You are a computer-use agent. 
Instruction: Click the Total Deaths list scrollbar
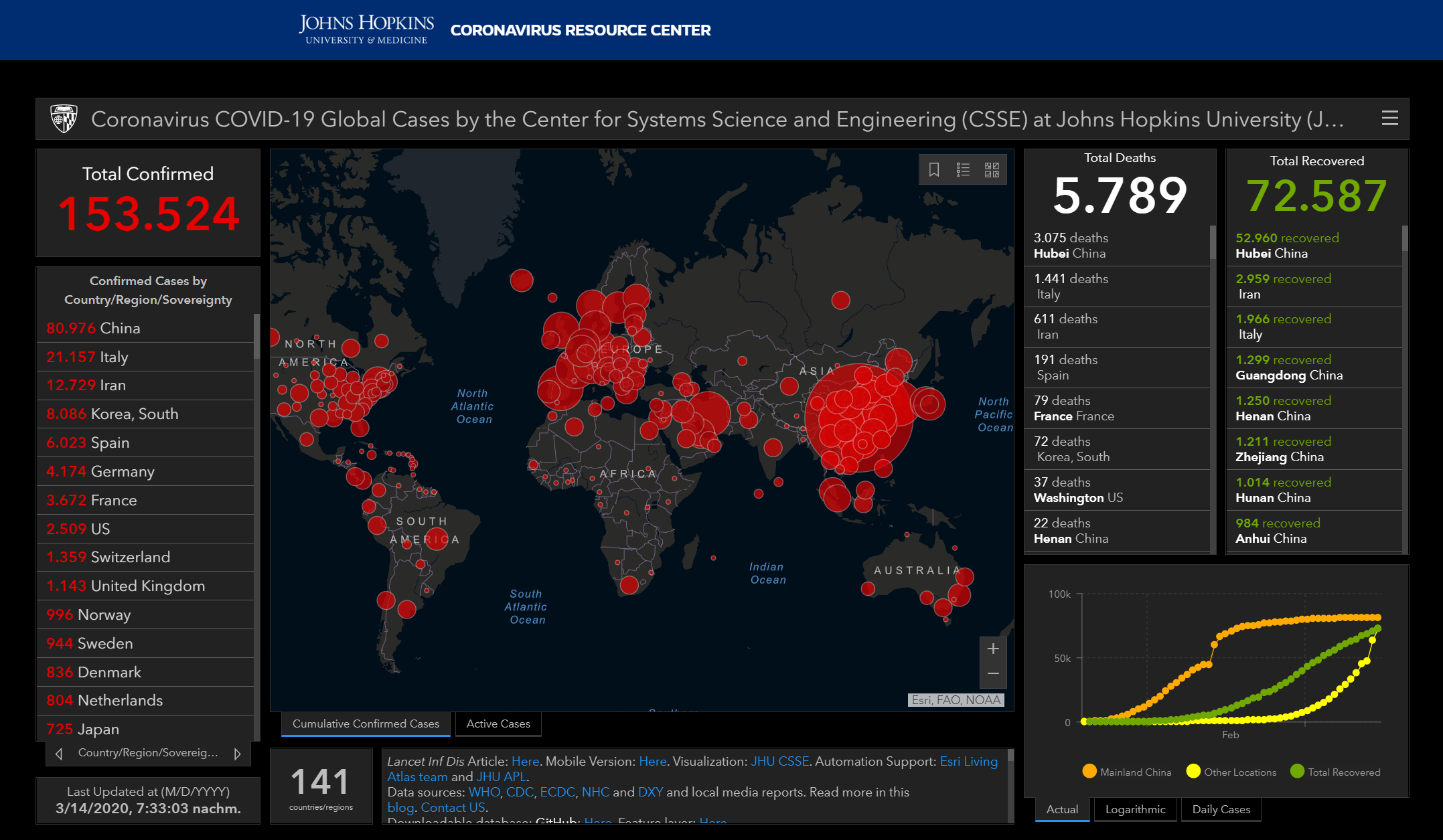pyautogui.click(x=1212, y=244)
